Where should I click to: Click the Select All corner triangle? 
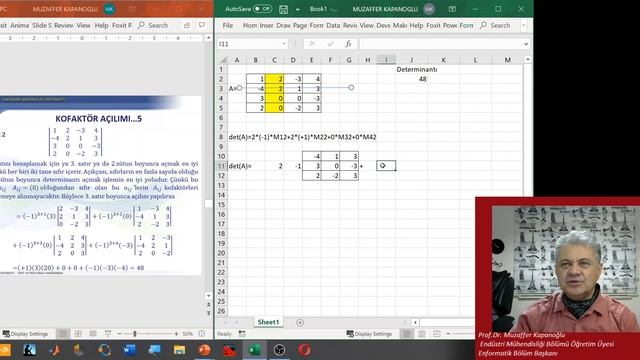222,60
